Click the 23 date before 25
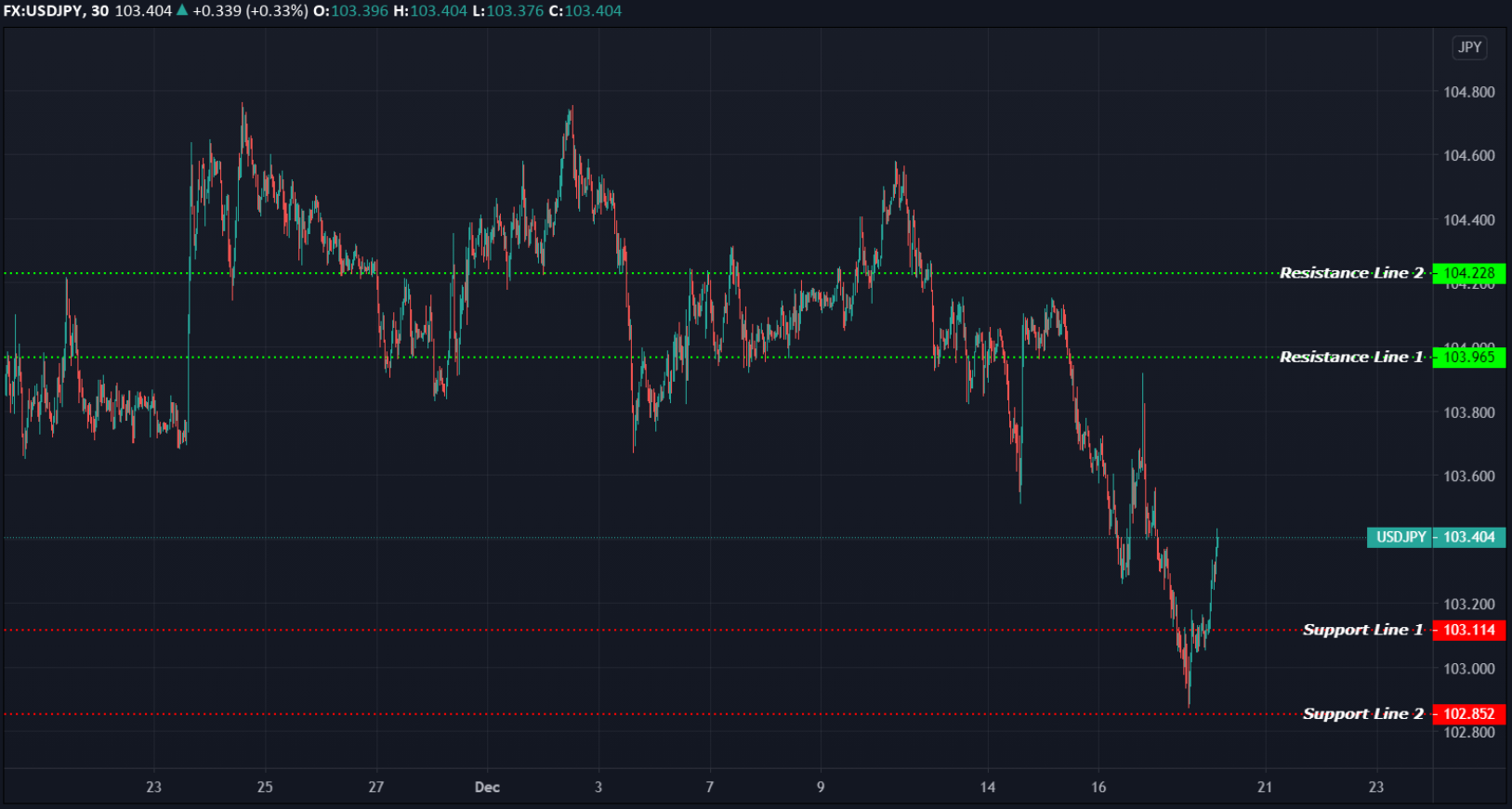 (x=154, y=788)
